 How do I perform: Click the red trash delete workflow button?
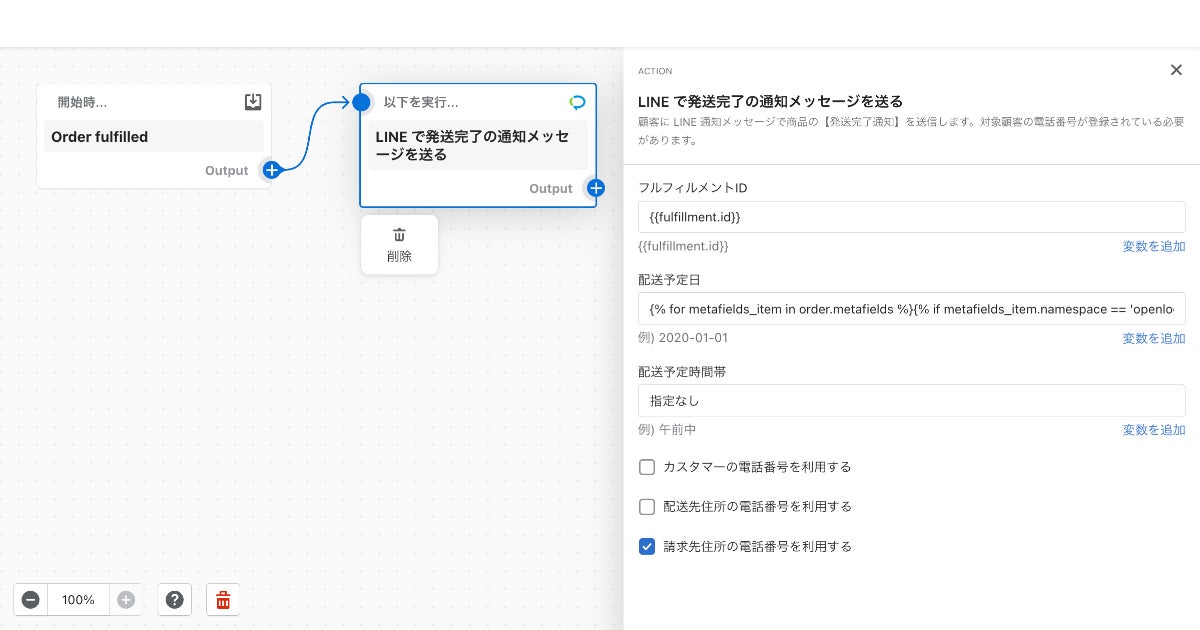[223, 600]
